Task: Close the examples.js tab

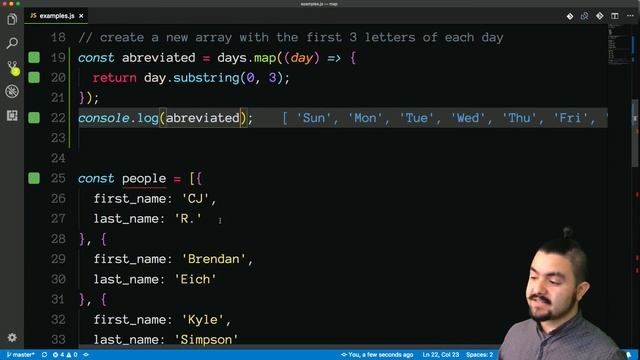Action: (81, 16)
